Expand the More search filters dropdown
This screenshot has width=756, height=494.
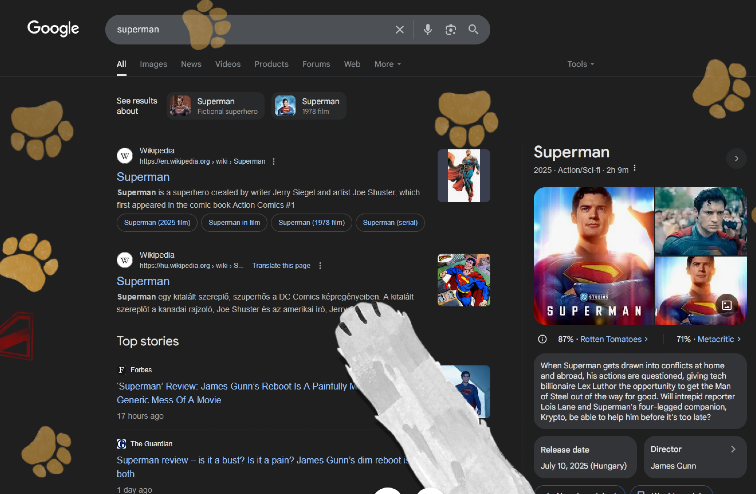pyautogui.click(x=387, y=64)
